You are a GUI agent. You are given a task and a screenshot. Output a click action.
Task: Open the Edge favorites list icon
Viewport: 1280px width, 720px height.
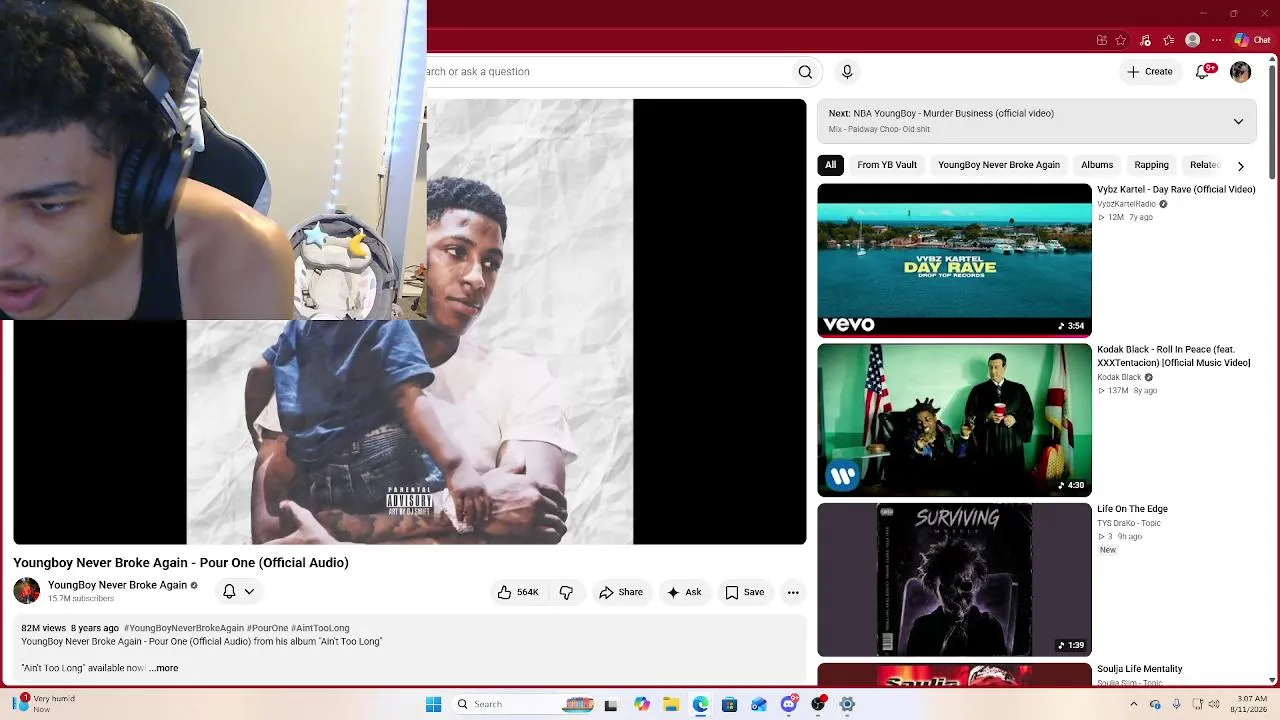point(1169,40)
